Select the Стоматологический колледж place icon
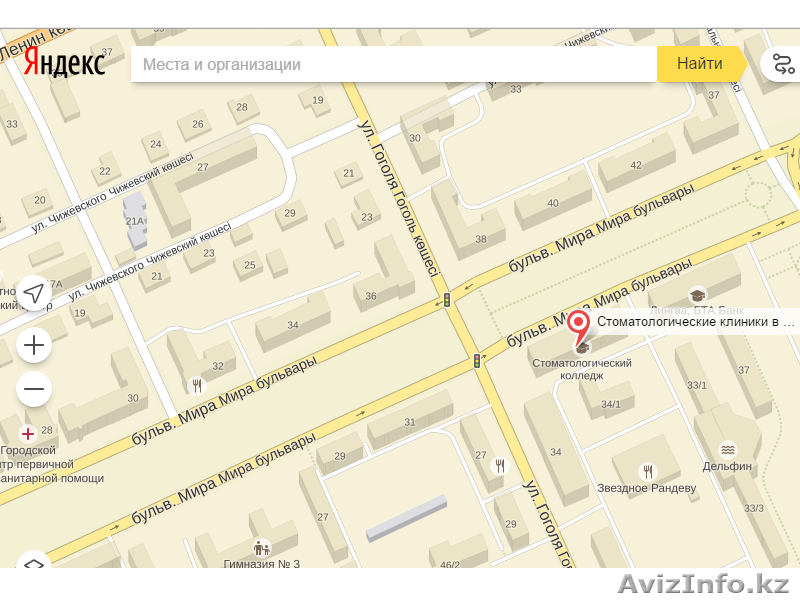 coord(582,348)
